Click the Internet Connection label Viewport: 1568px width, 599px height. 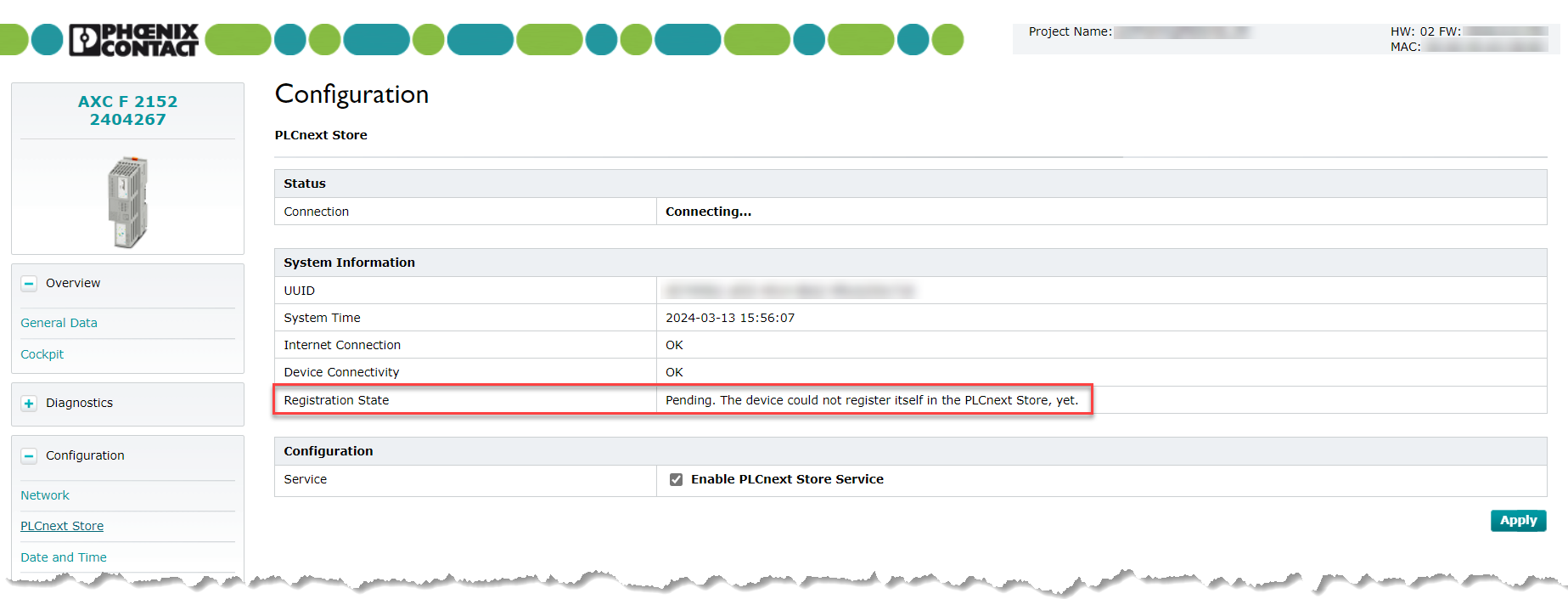click(x=342, y=345)
